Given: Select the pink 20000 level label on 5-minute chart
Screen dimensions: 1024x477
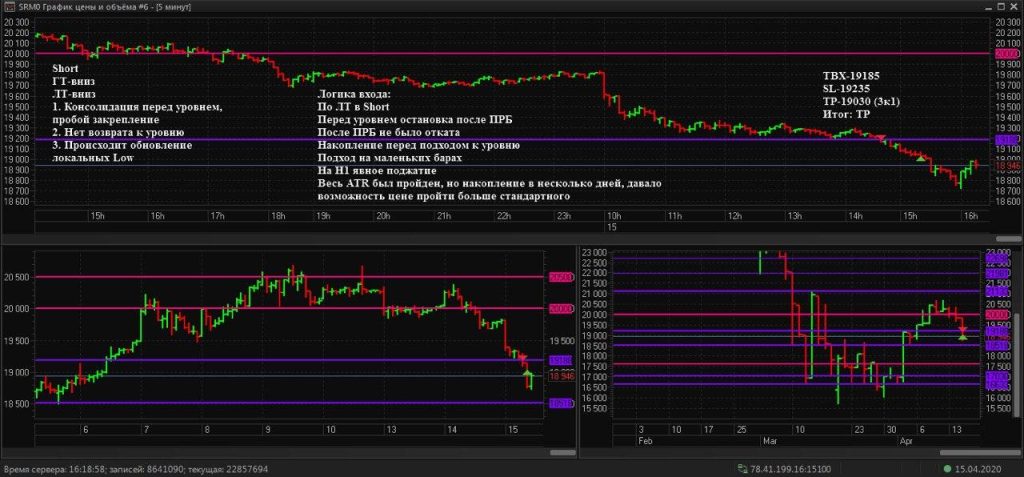Looking at the screenshot, I should point(1006,53).
